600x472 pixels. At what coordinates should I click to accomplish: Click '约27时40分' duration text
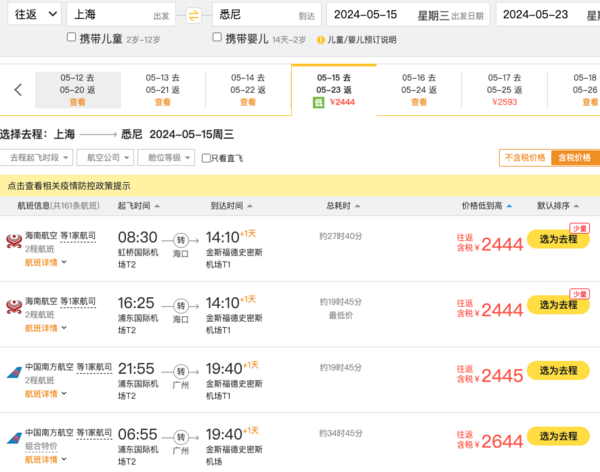pyautogui.click(x=341, y=236)
